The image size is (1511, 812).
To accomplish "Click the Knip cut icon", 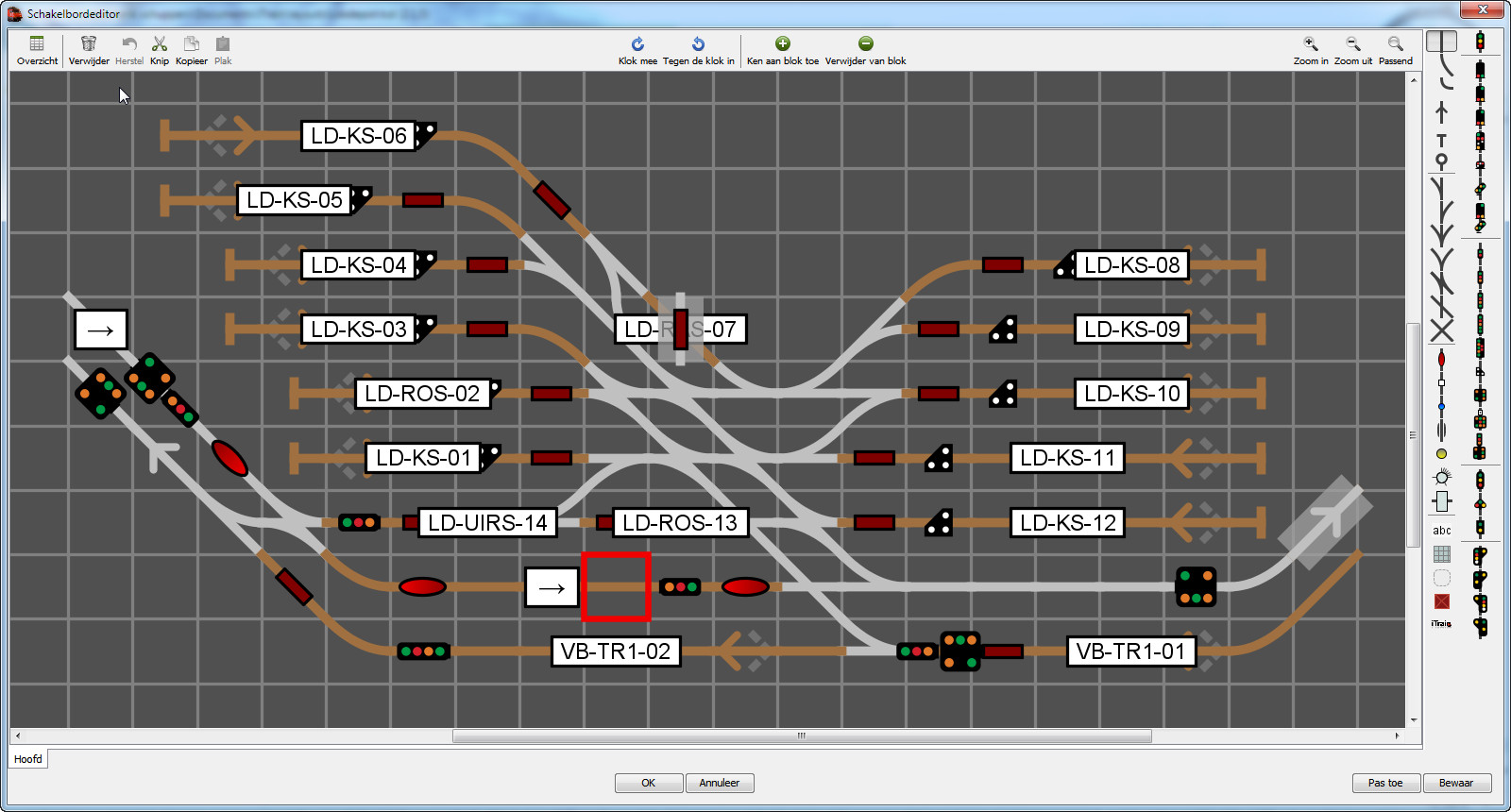I will [x=160, y=50].
